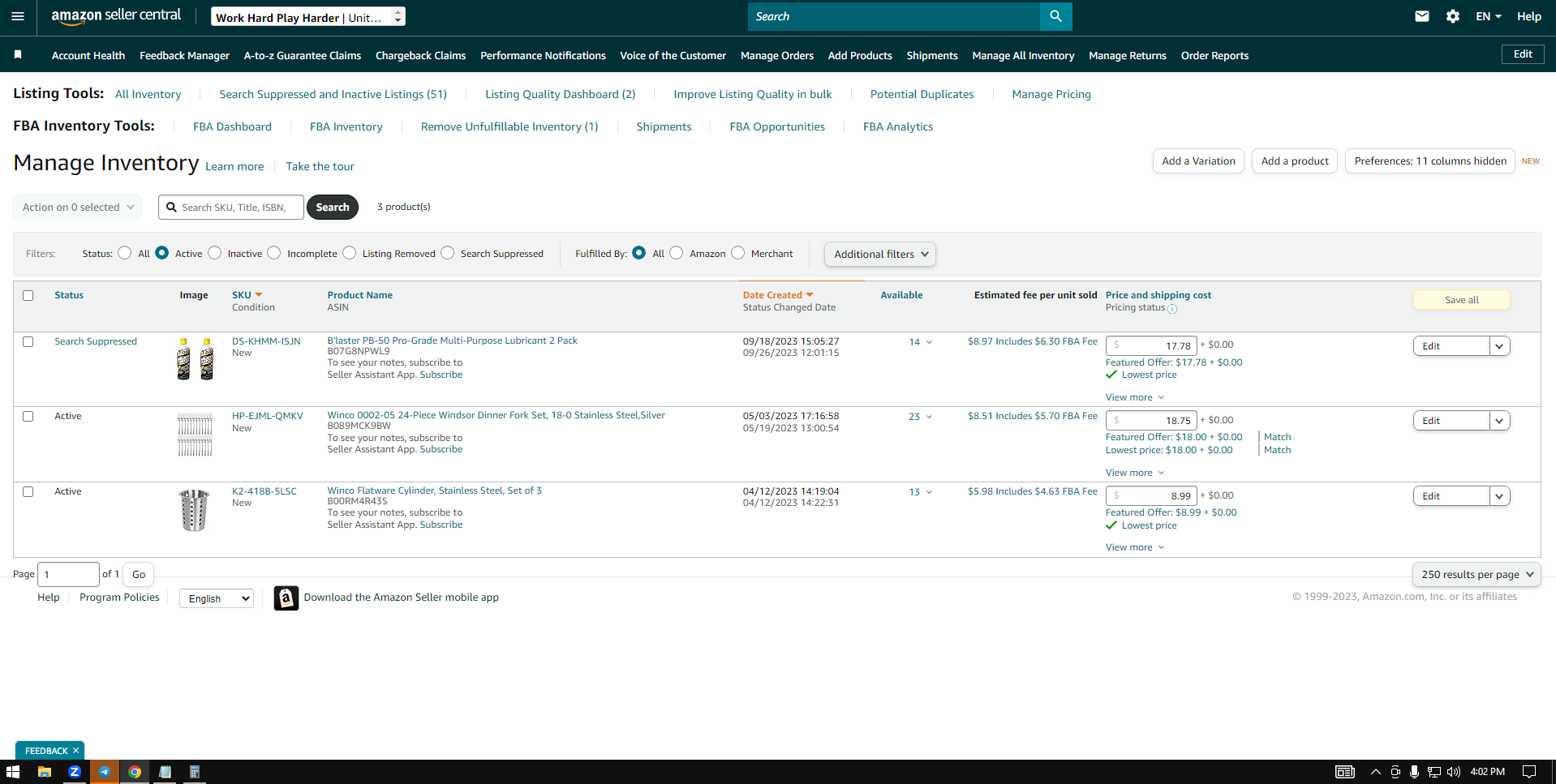Viewport: 1556px width, 784px height.
Task: Open the settings gear icon
Action: click(1452, 16)
